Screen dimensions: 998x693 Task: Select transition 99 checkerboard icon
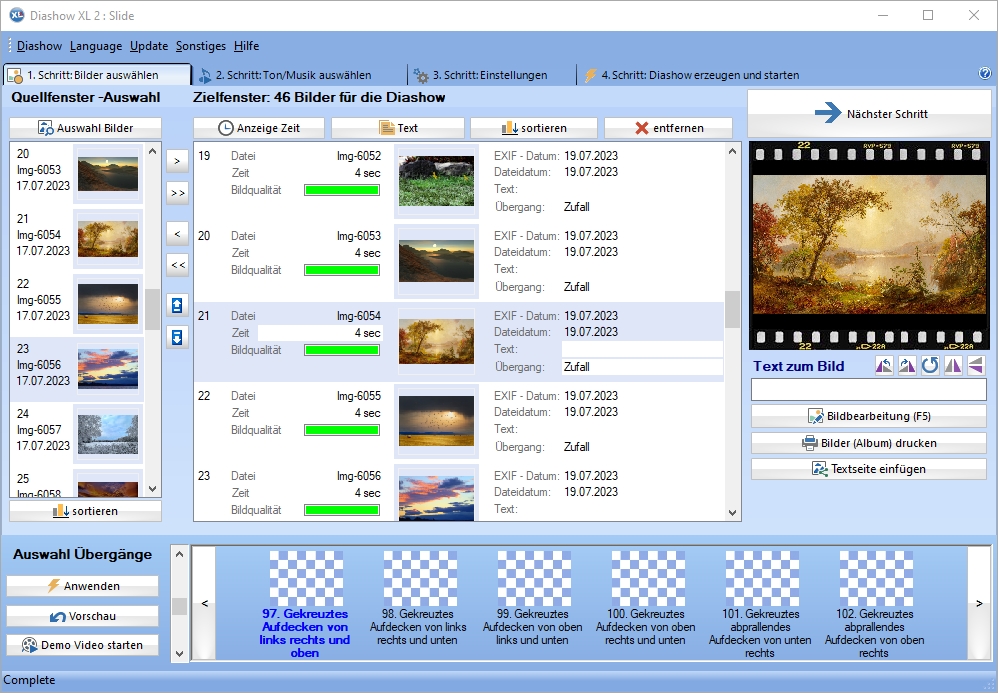coord(534,578)
